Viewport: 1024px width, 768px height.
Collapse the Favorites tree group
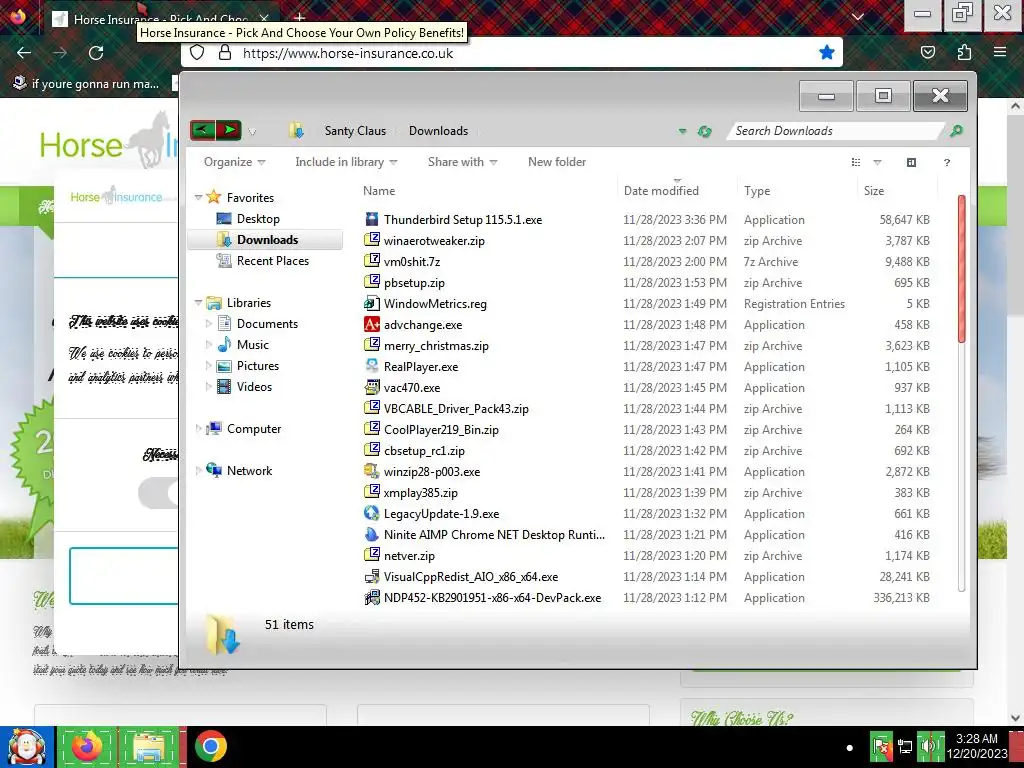(198, 197)
